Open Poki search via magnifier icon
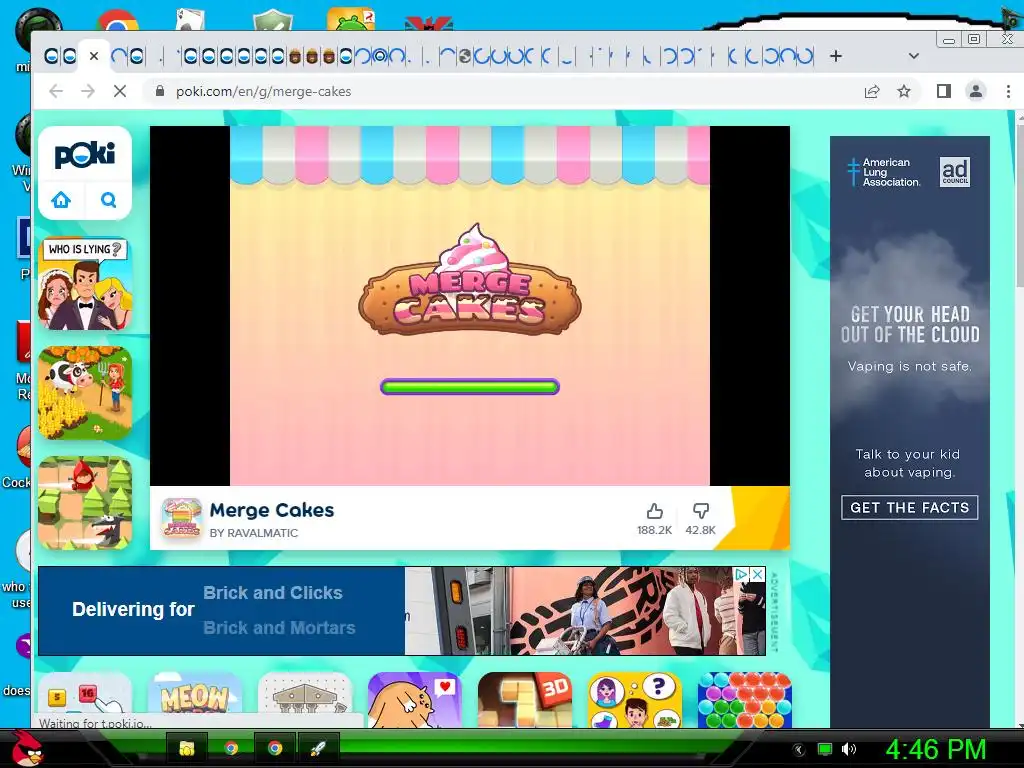This screenshot has width=1024, height=768. click(108, 200)
